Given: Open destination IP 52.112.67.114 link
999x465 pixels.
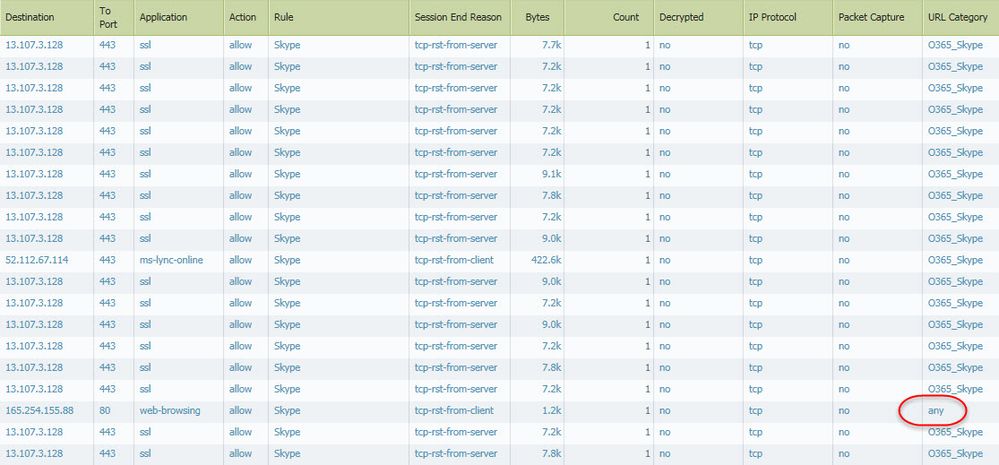Looking at the screenshot, I should pyautogui.click(x=36, y=260).
